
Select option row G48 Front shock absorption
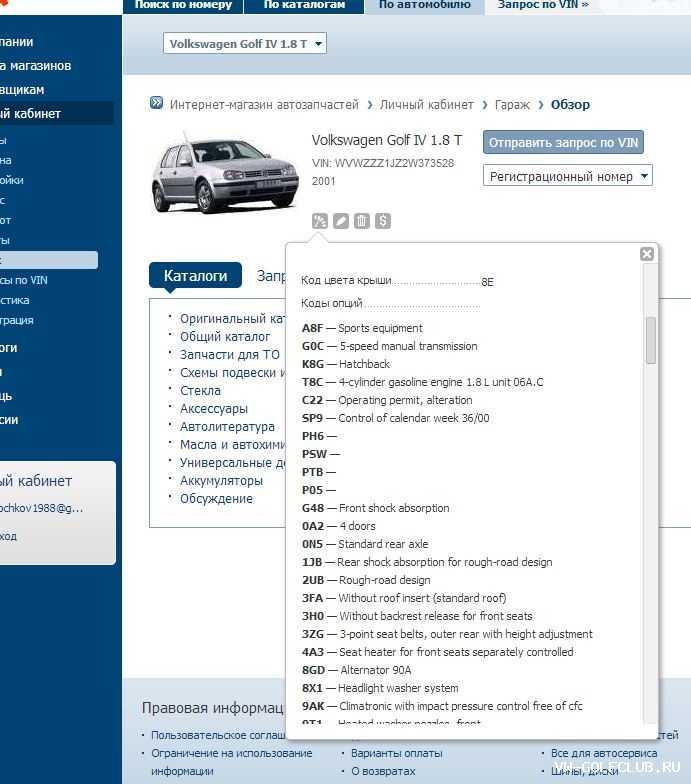coord(376,508)
